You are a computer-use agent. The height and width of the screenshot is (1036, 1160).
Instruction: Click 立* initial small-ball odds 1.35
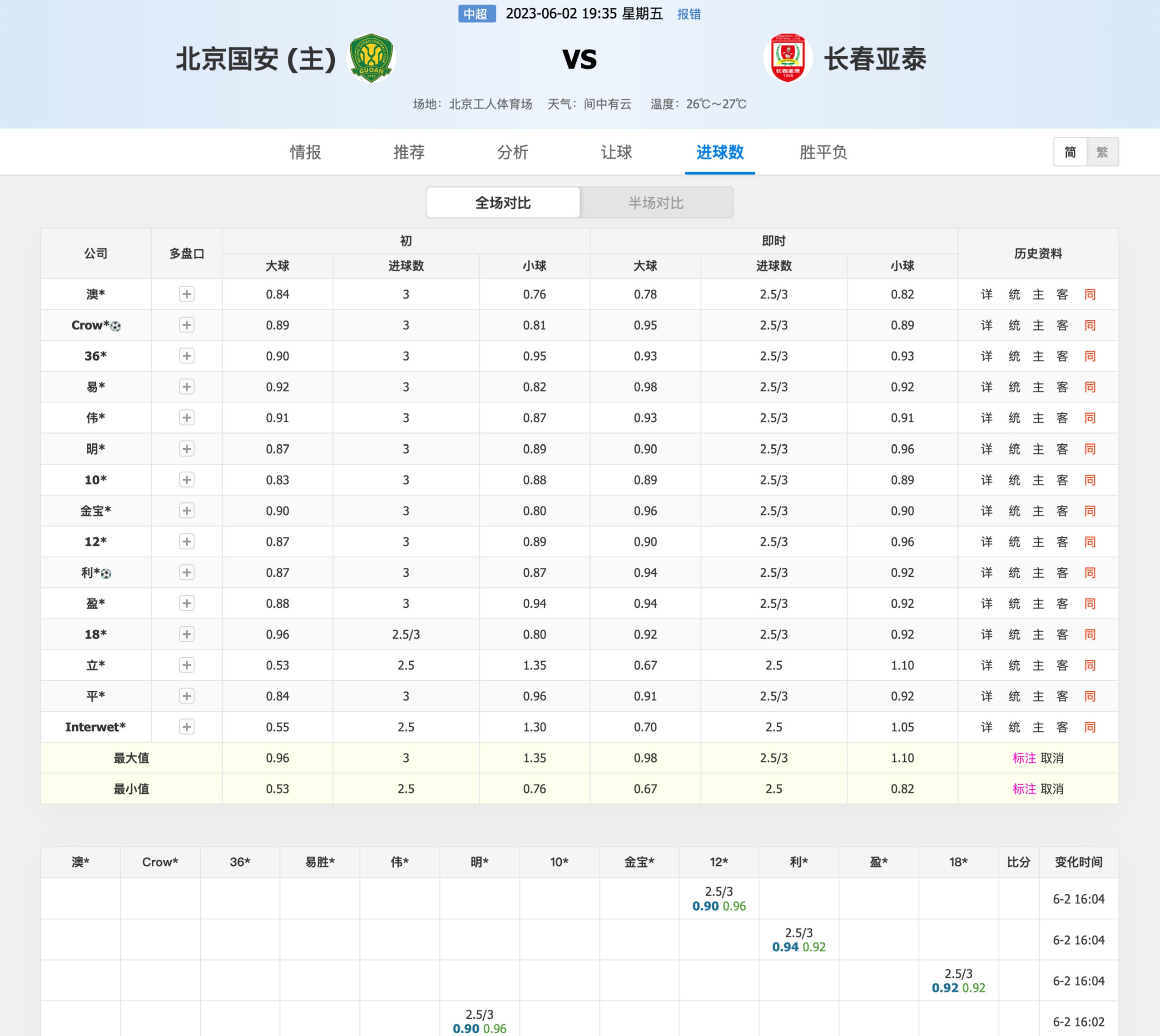535,665
